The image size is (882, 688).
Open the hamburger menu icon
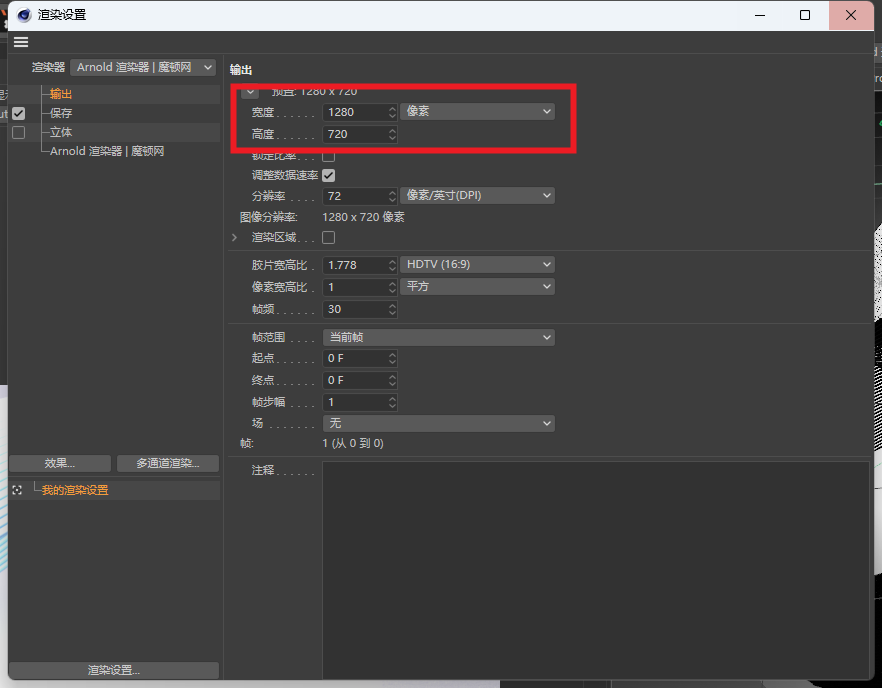[21, 42]
